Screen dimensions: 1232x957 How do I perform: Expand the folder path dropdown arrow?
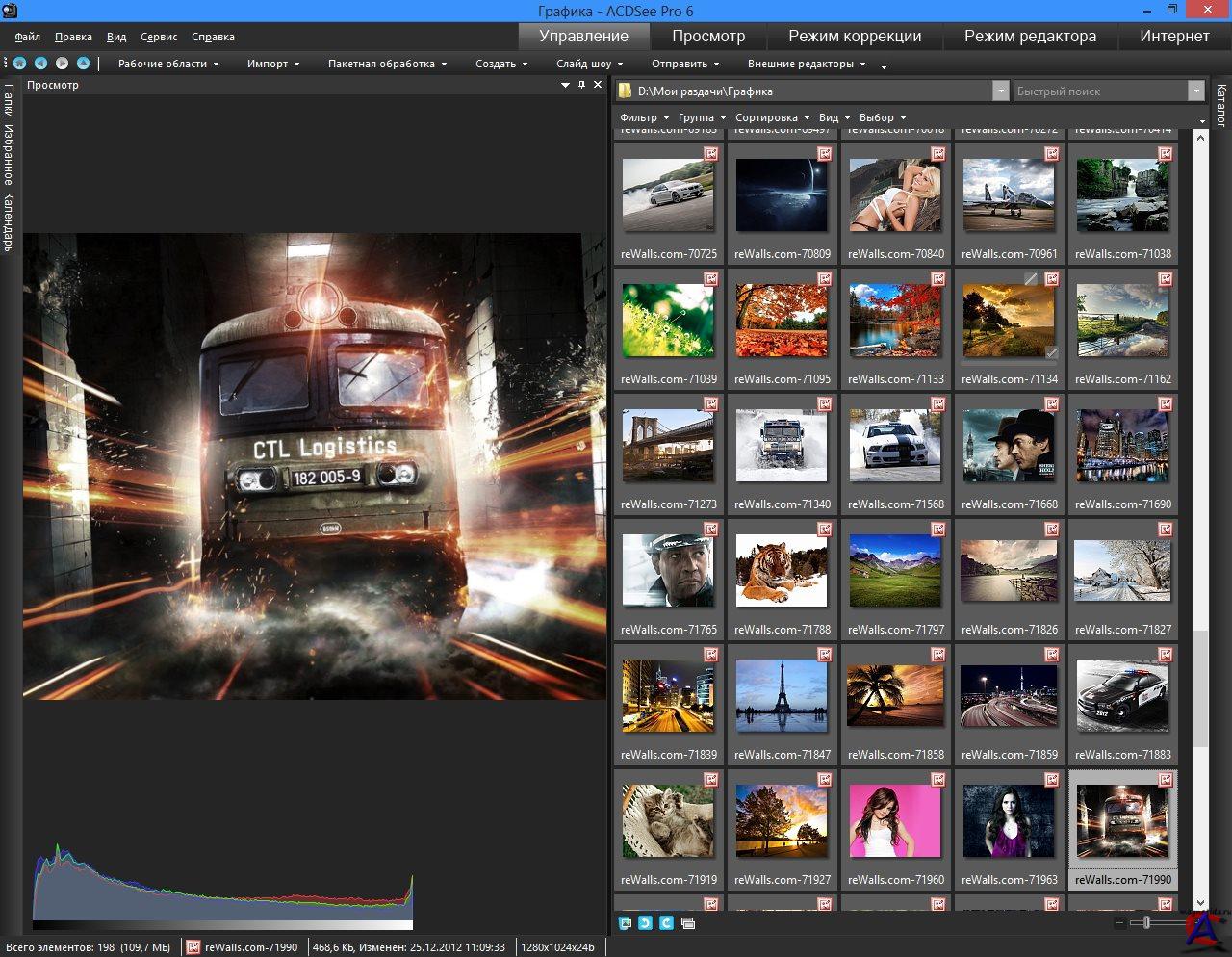point(998,91)
